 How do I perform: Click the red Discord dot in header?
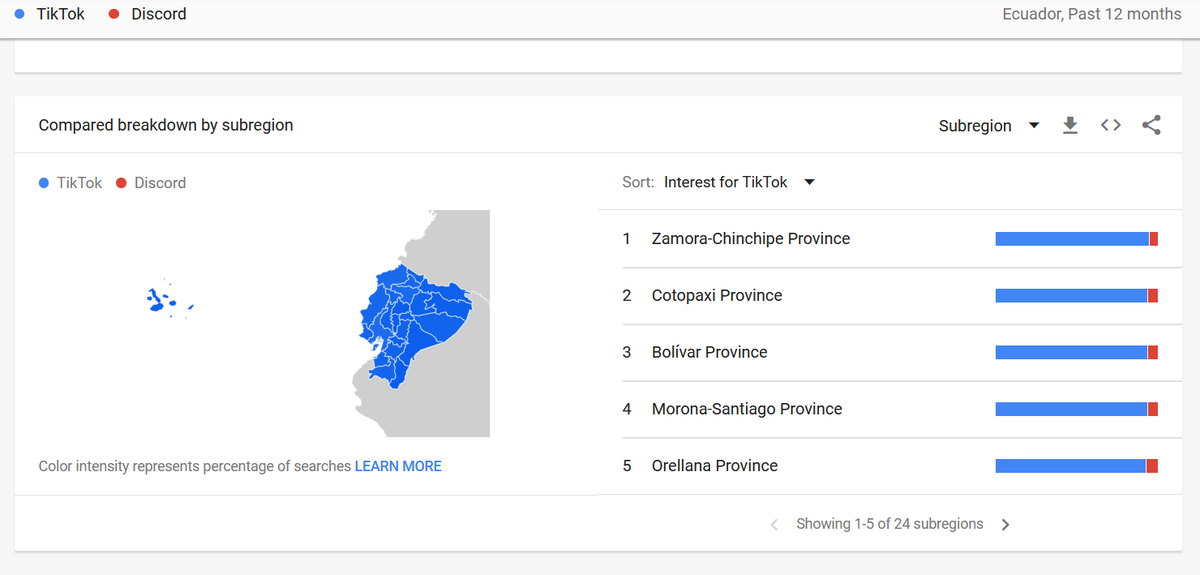tap(113, 14)
